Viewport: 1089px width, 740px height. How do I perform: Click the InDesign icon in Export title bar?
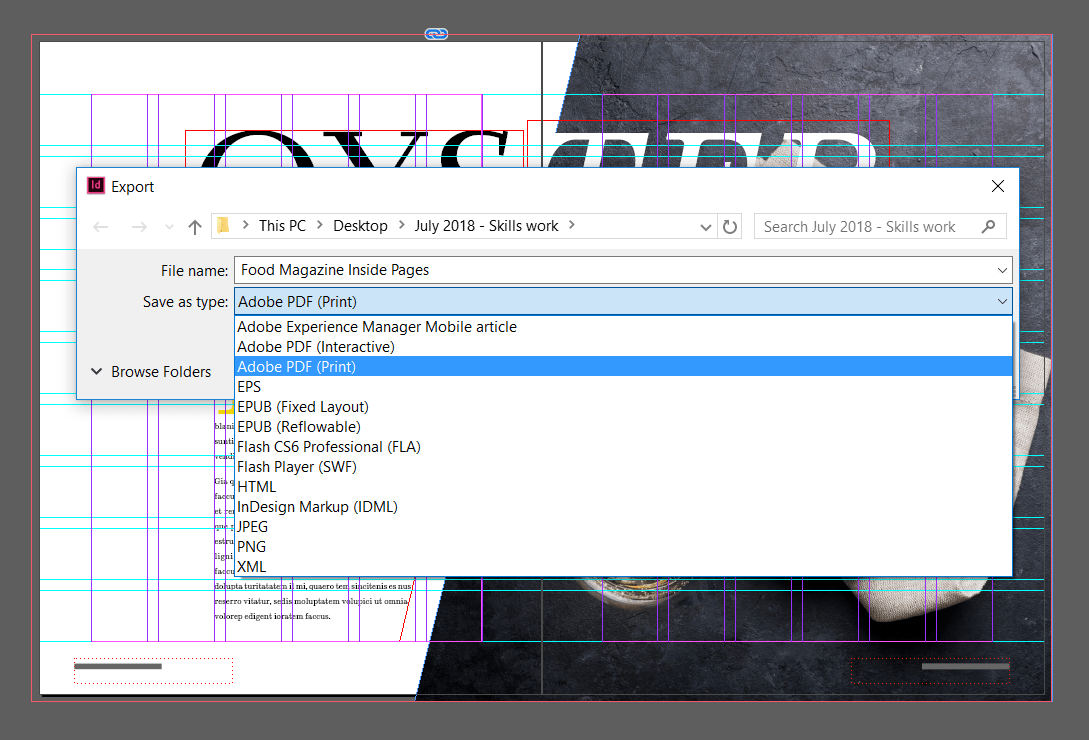click(x=95, y=186)
